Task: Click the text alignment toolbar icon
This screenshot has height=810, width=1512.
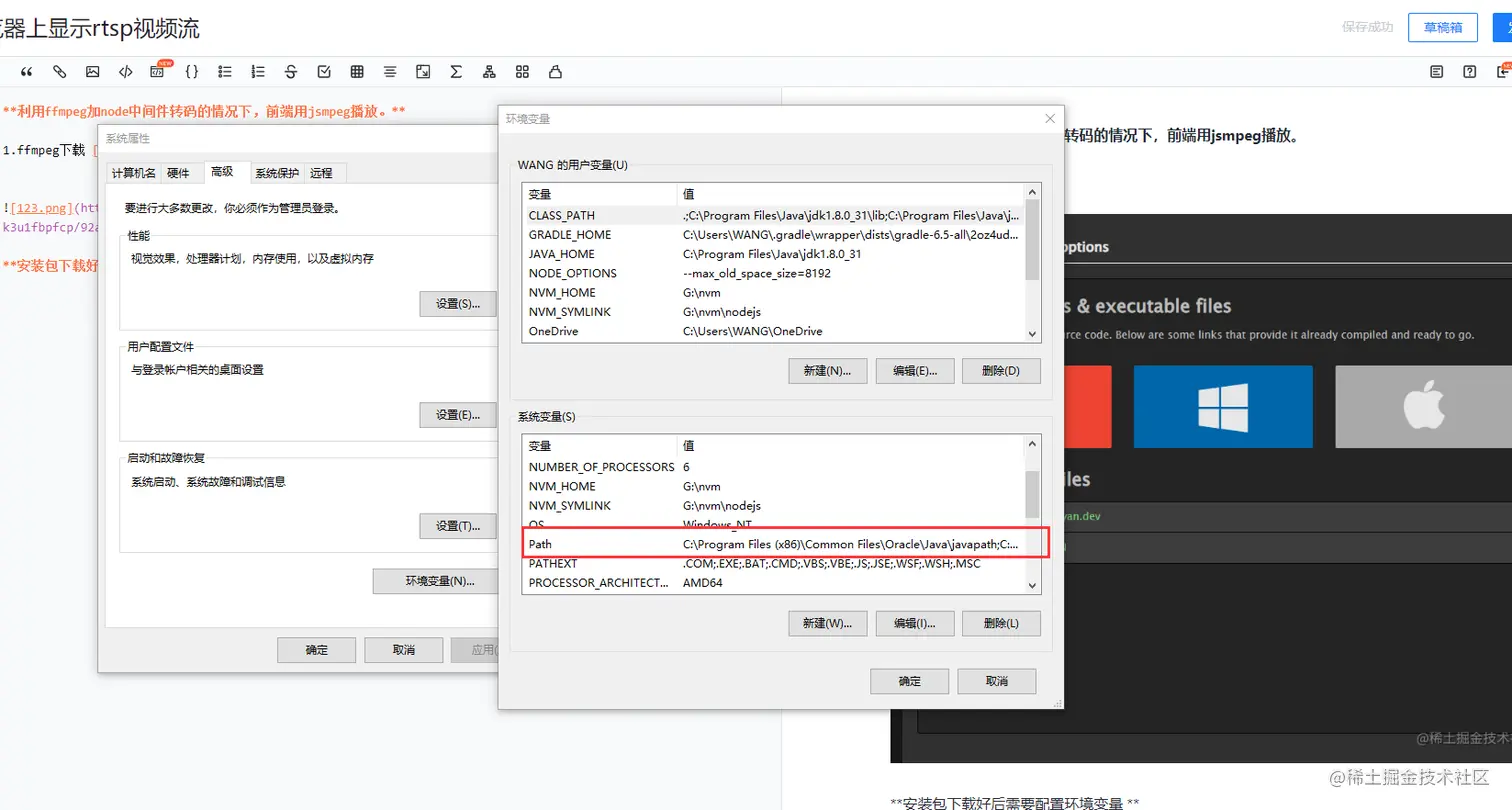Action: pyautogui.click(x=390, y=72)
